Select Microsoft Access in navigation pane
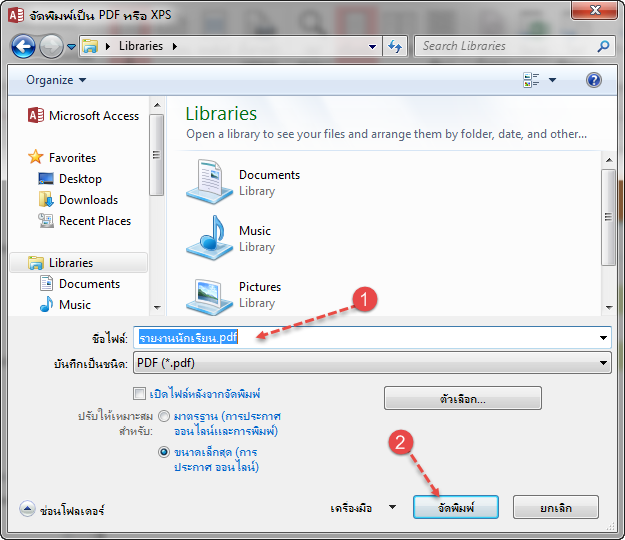This screenshot has height=540, width=625. 93,116
